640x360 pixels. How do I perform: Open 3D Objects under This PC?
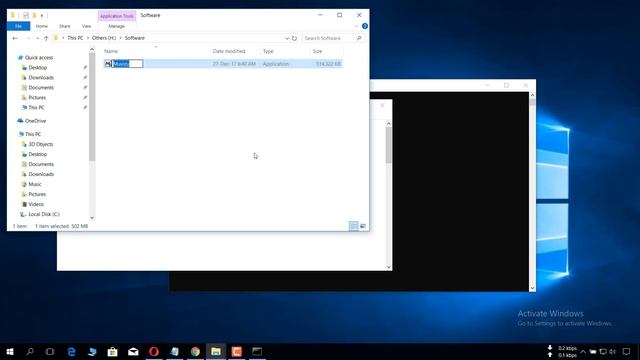(40, 144)
